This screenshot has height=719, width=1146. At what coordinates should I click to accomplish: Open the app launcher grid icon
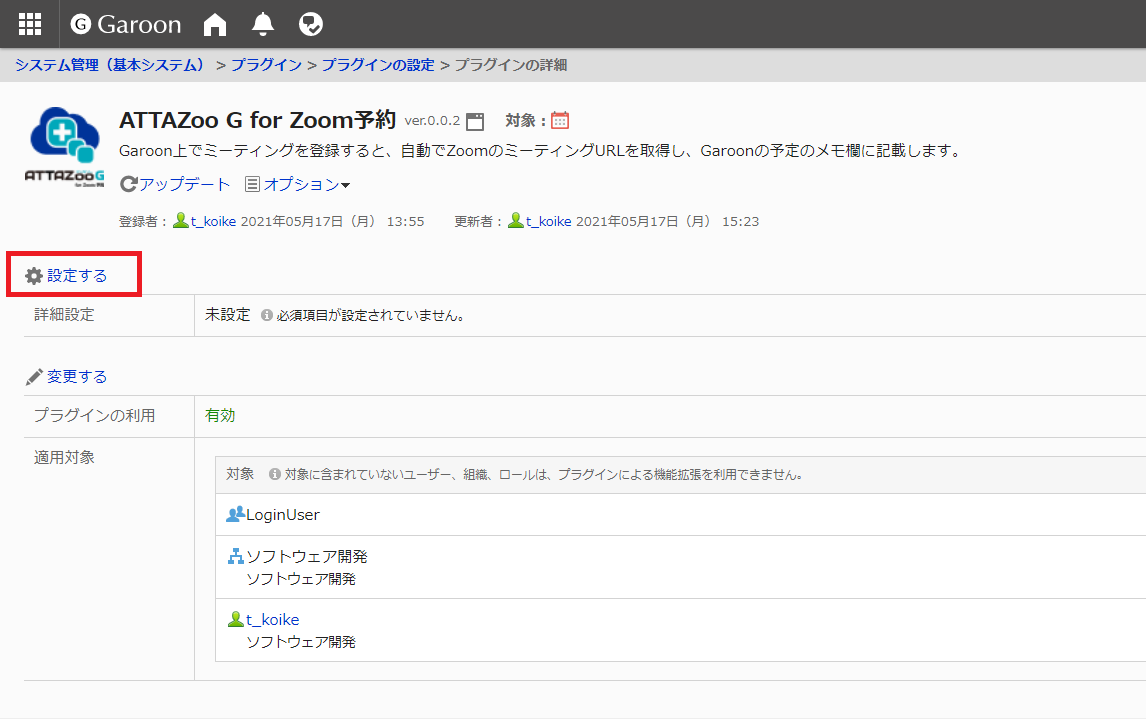30,24
